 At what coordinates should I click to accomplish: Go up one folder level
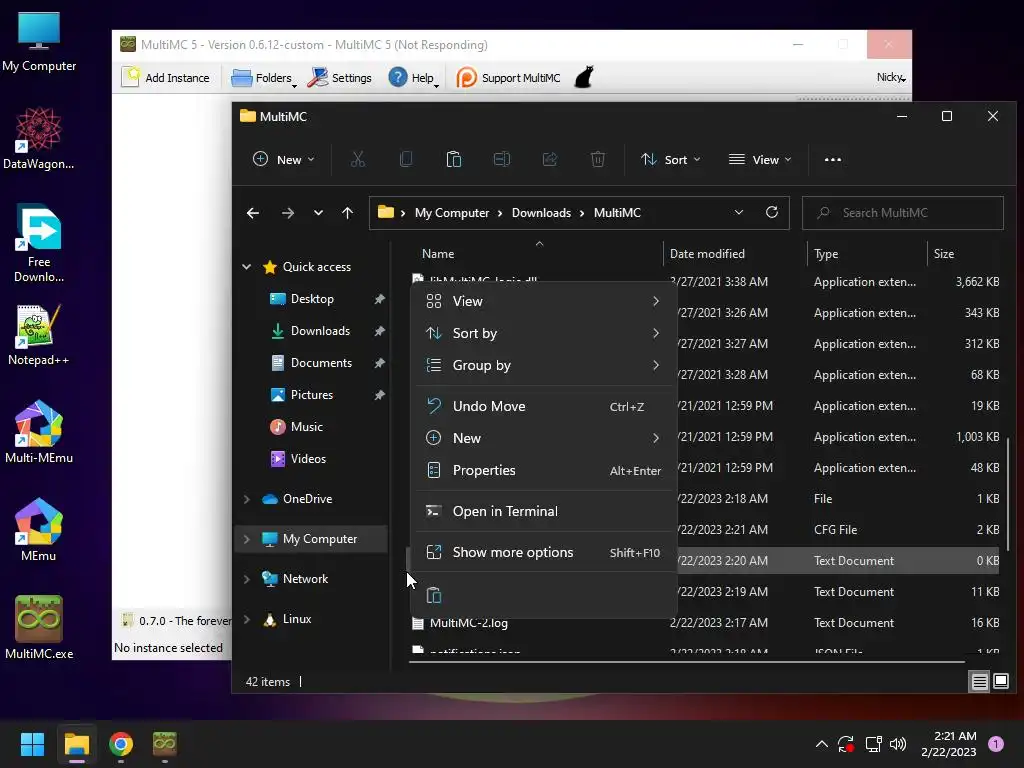(x=347, y=213)
